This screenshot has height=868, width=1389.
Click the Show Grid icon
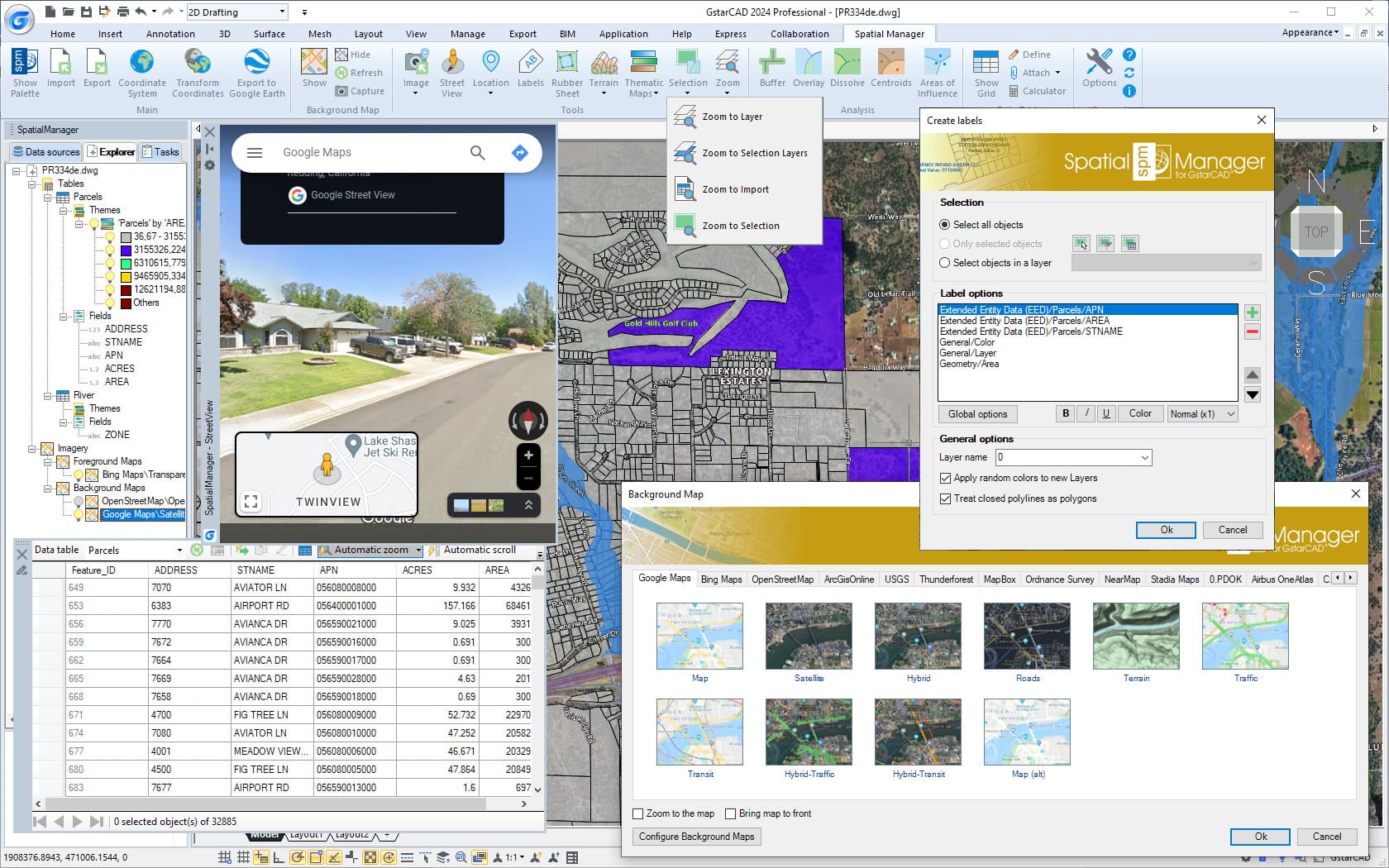[x=986, y=73]
